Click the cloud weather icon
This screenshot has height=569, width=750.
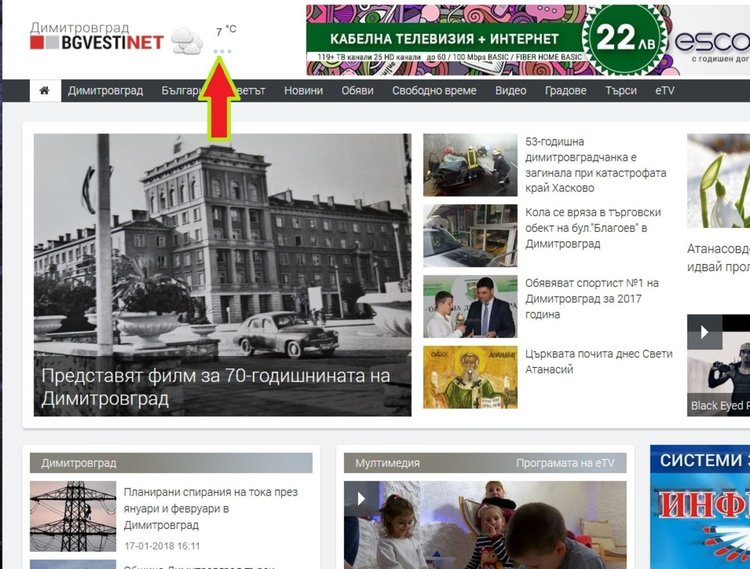pyautogui.click(x=186, y=41)
